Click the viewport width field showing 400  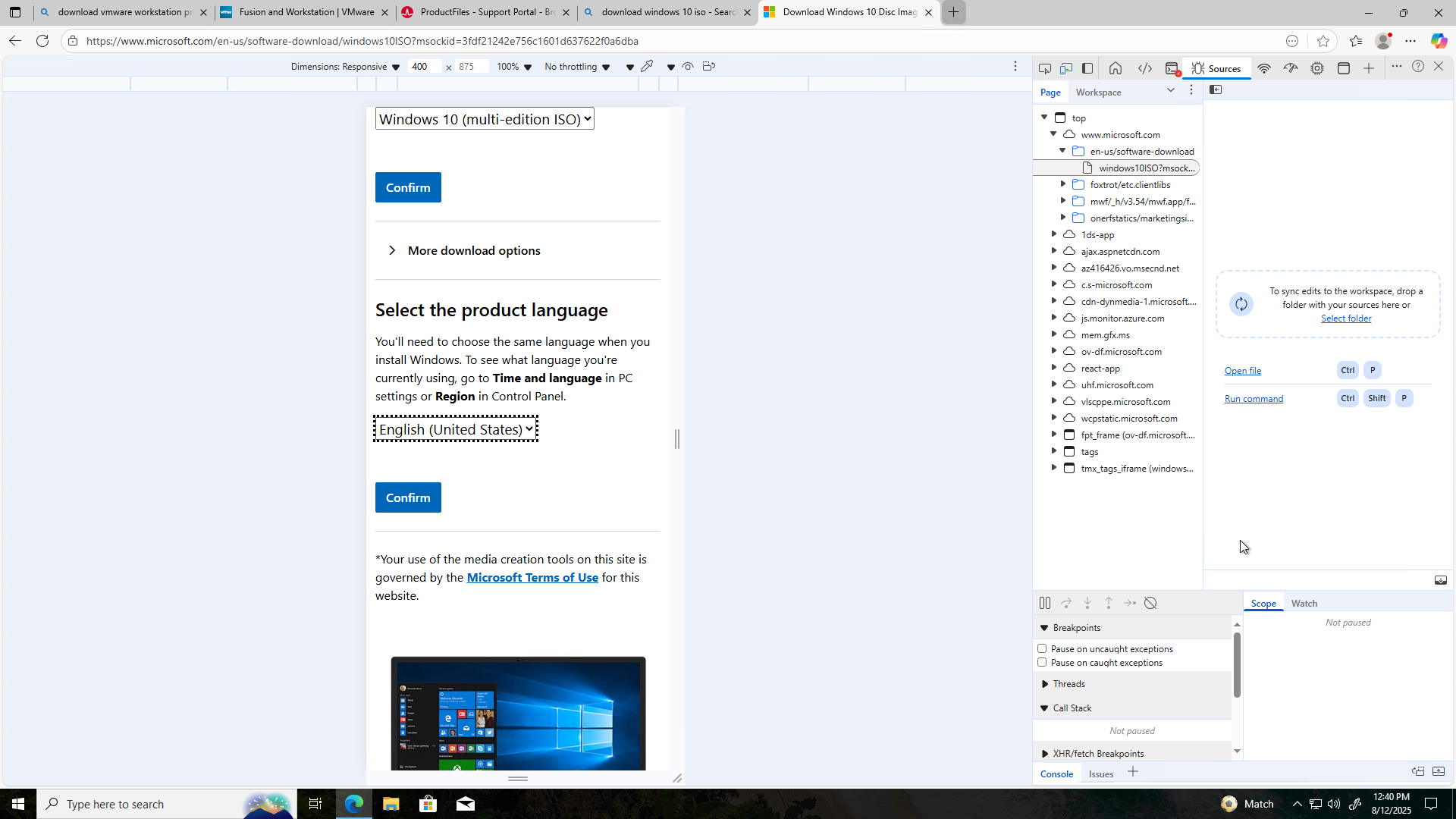coord(424,67)
